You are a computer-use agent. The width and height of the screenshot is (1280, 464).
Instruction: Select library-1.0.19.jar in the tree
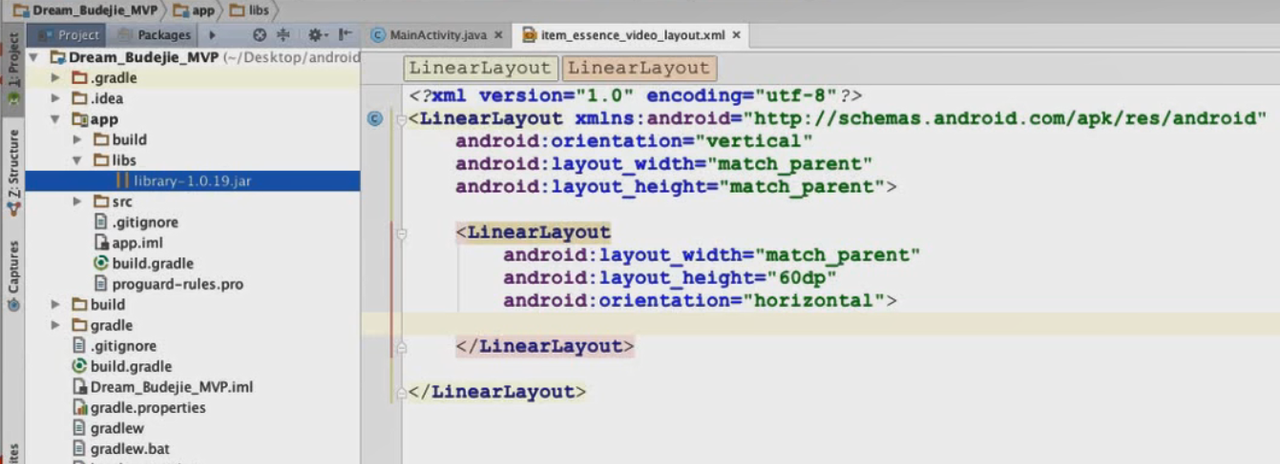[x=191, y=181]
